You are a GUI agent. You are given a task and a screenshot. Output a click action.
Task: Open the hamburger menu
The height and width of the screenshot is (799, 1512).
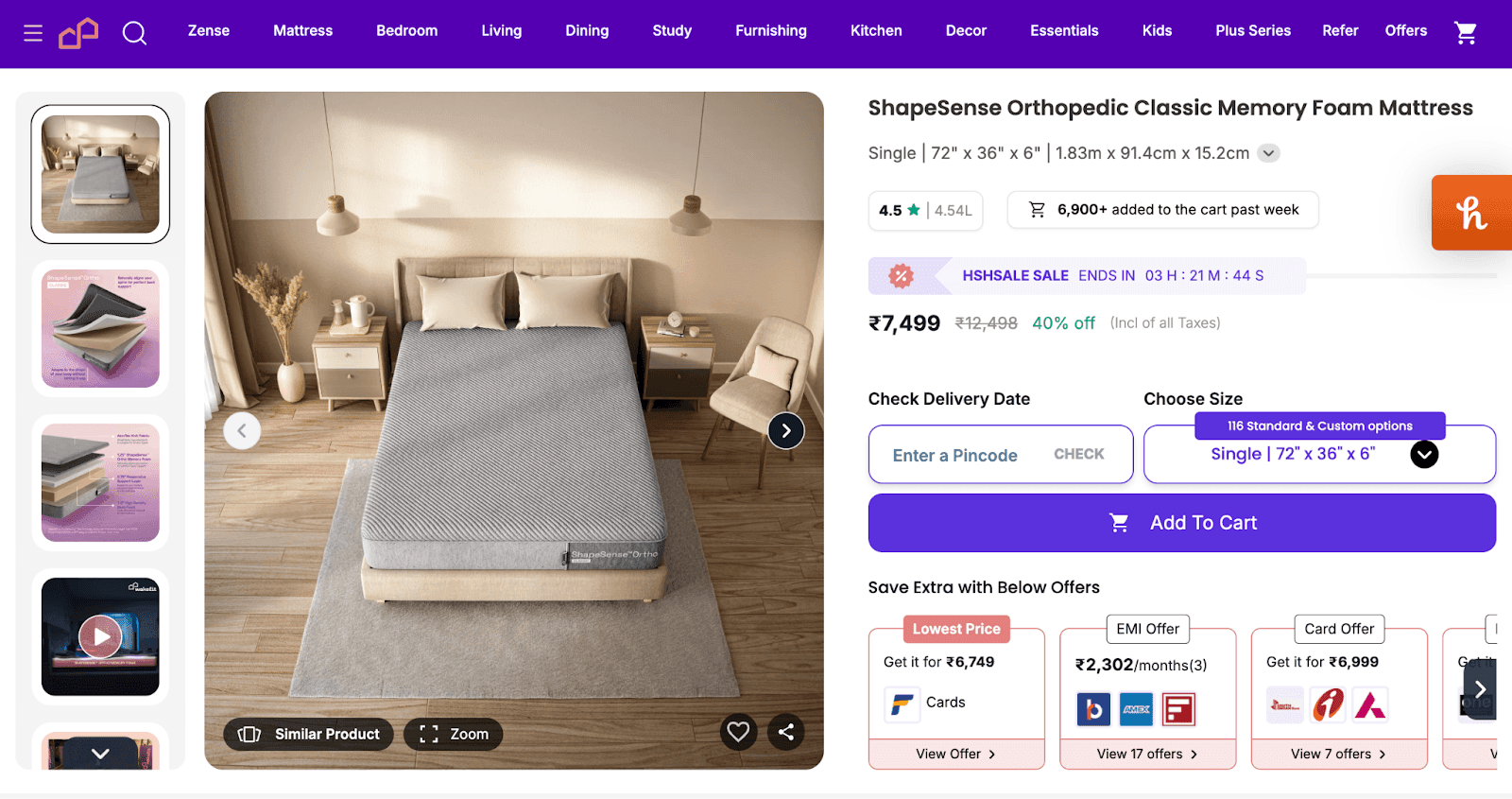tap(32, 30)
